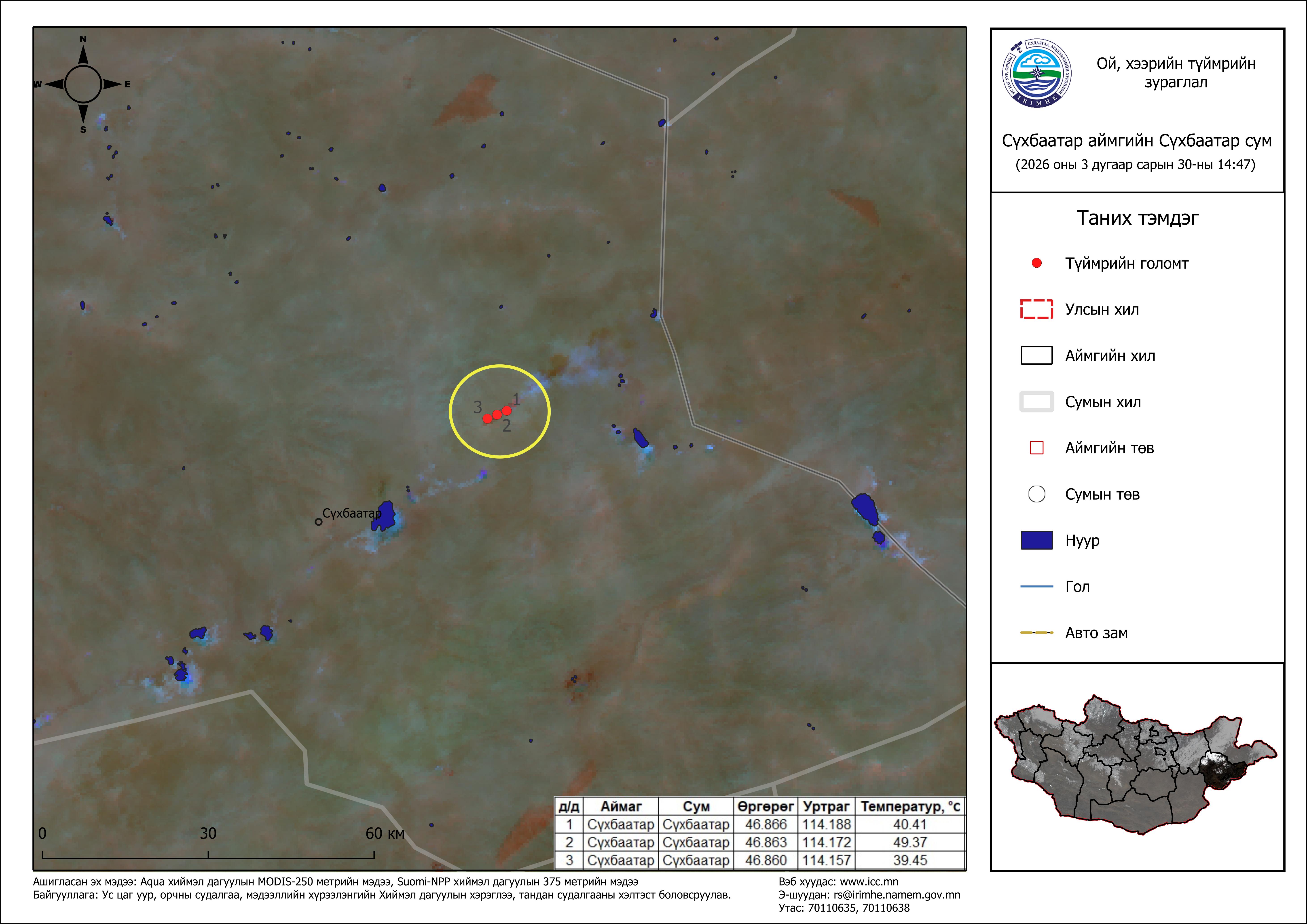Click the province border legend rectangle
Viewport: 1307px width, 924px height.
1037,355
